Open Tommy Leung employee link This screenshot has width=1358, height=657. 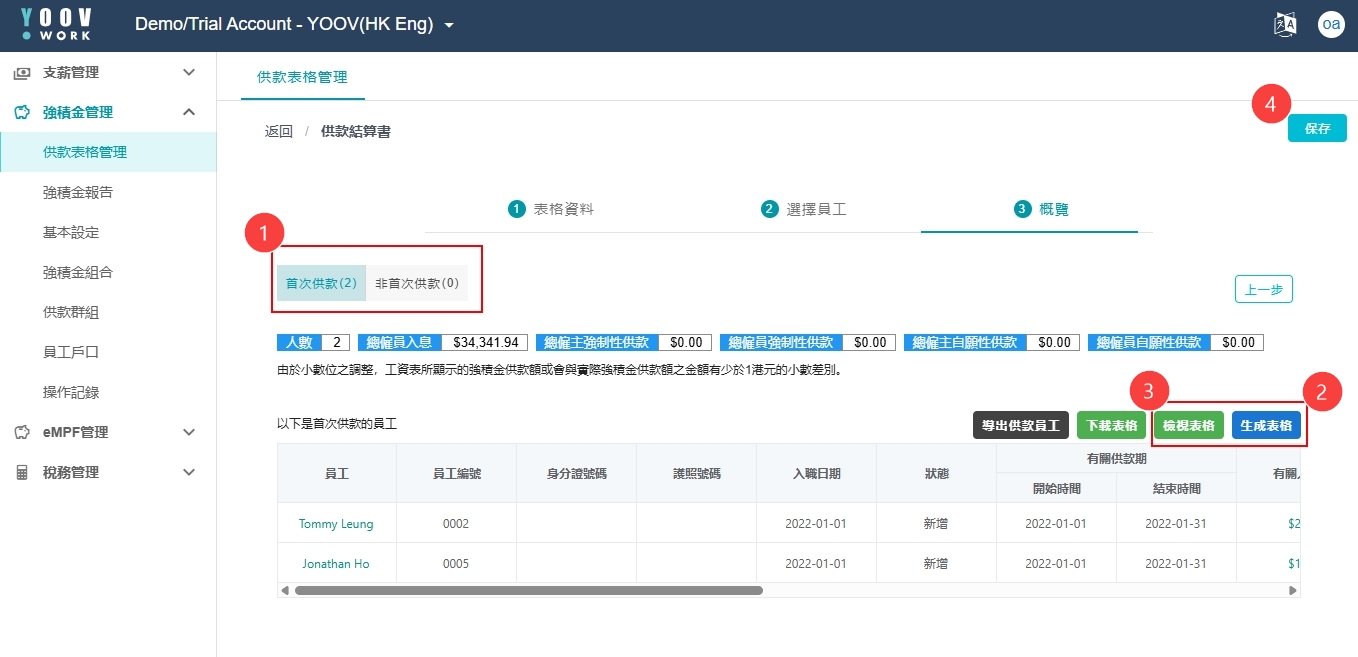(x=336, y=524)
